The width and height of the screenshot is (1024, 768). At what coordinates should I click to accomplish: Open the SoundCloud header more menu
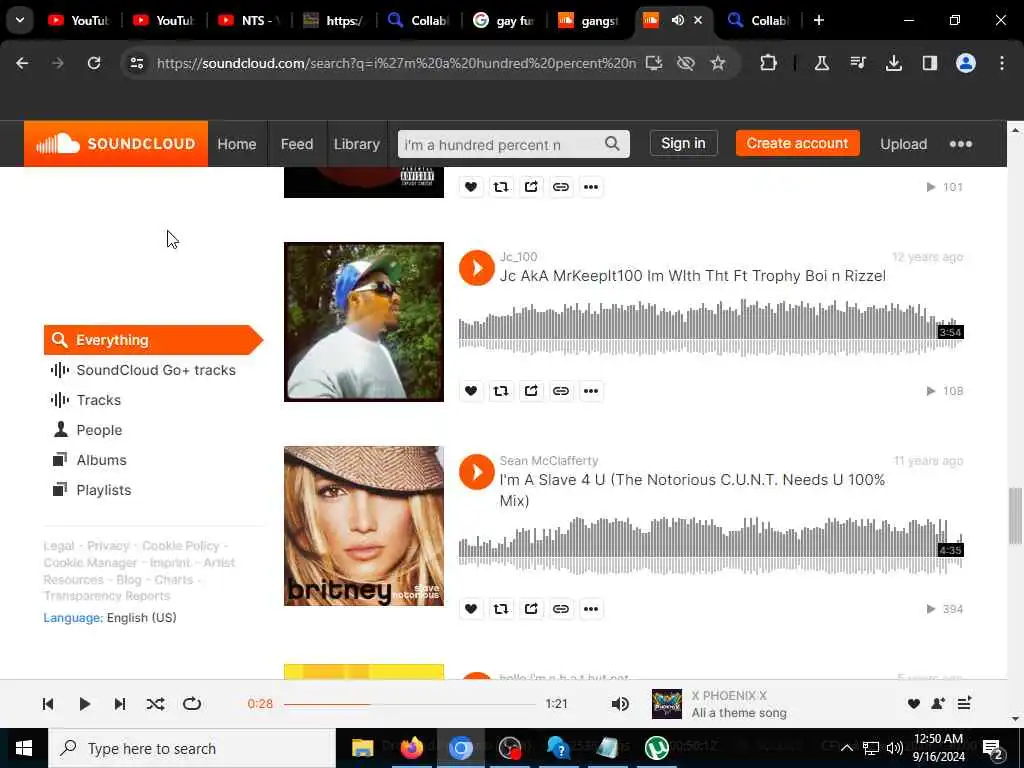tap(961, 144)
